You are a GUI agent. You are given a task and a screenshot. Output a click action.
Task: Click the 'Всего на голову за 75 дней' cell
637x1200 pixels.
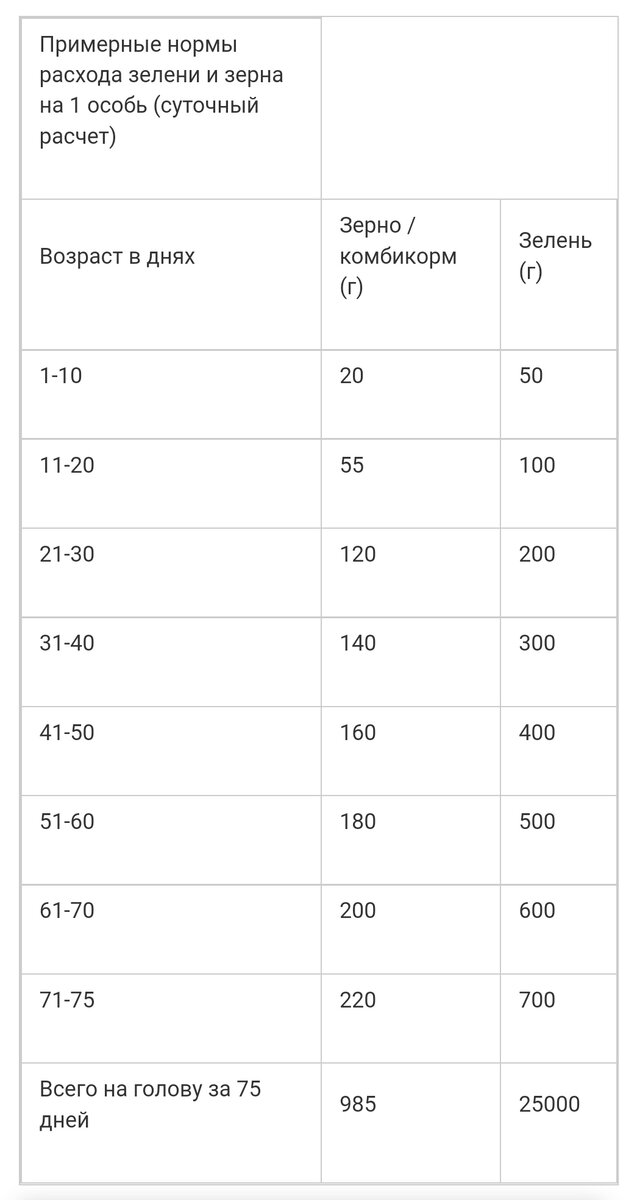150,1104
